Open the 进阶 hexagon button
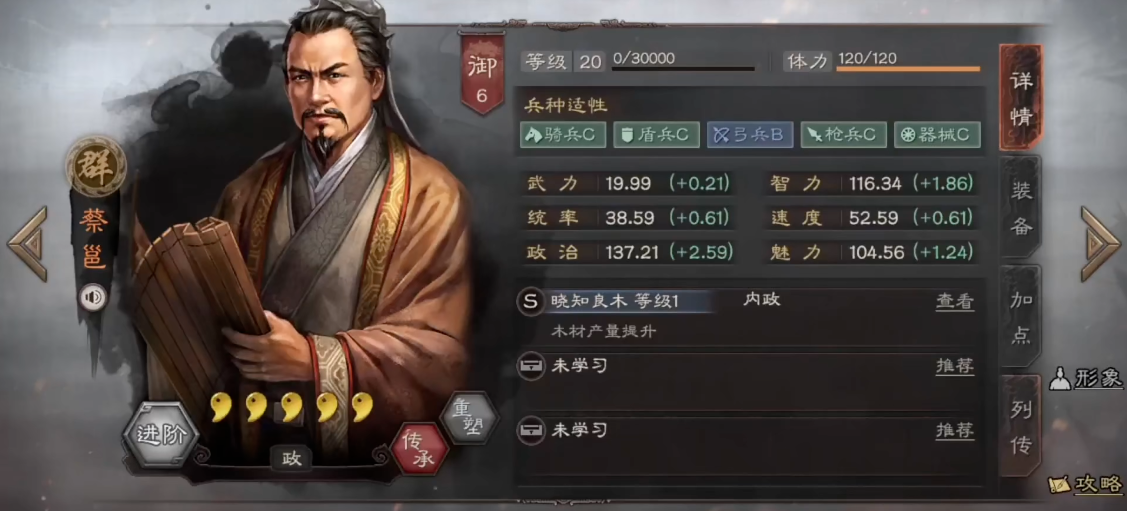This screenshot has height=511, width=1127. pyautogui.click(x=161, y=436)
